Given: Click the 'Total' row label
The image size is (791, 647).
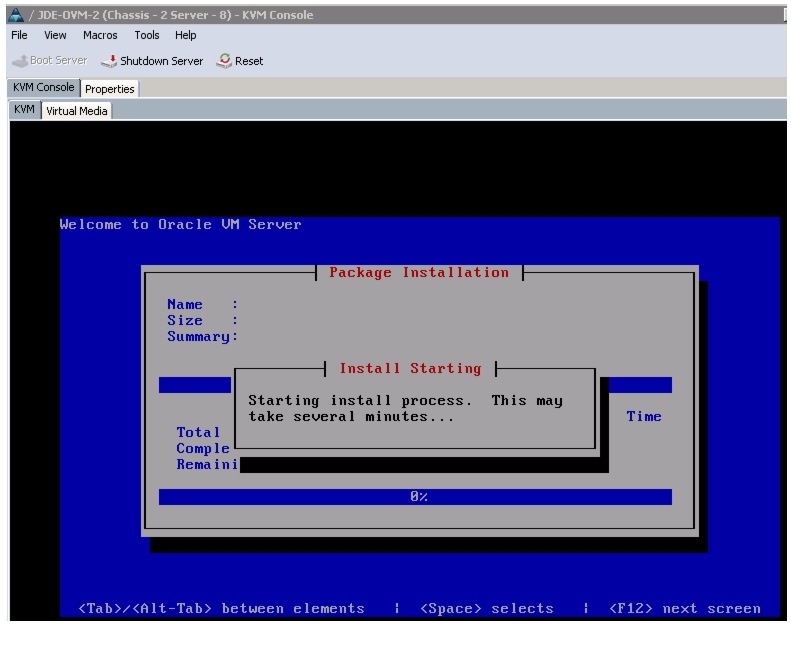Looking at the screenshot, I should pyautogui.click(x=198, y=433).
